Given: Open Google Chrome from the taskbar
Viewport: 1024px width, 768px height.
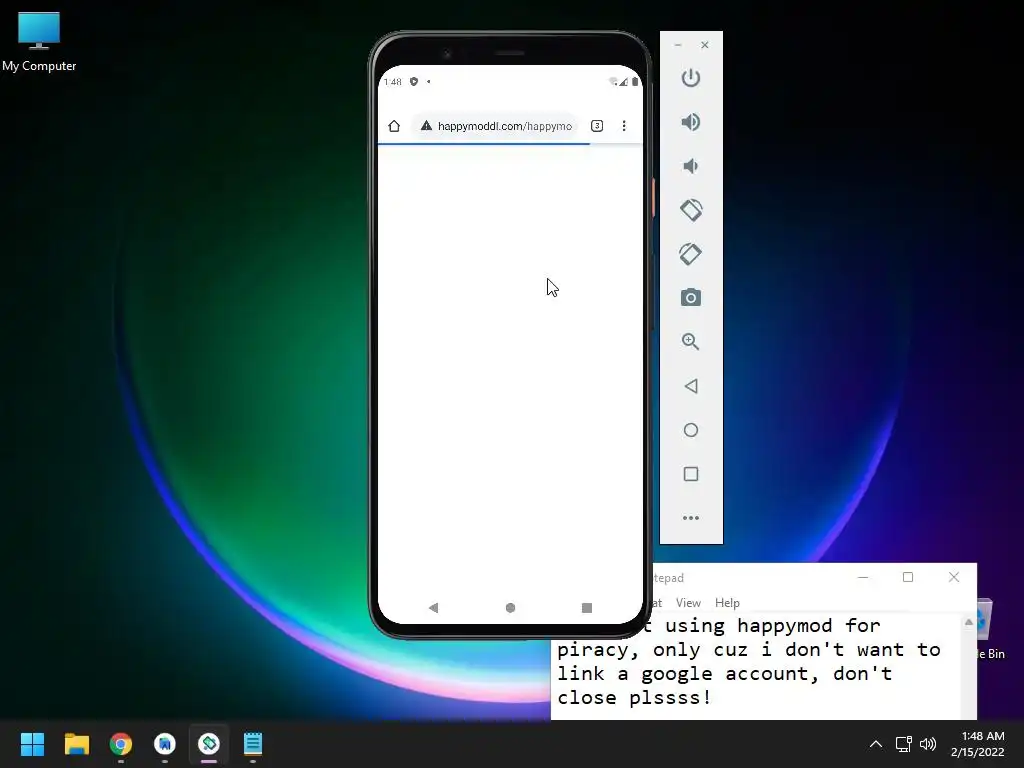Looking at the screenshot, I should tap(121, 744).
